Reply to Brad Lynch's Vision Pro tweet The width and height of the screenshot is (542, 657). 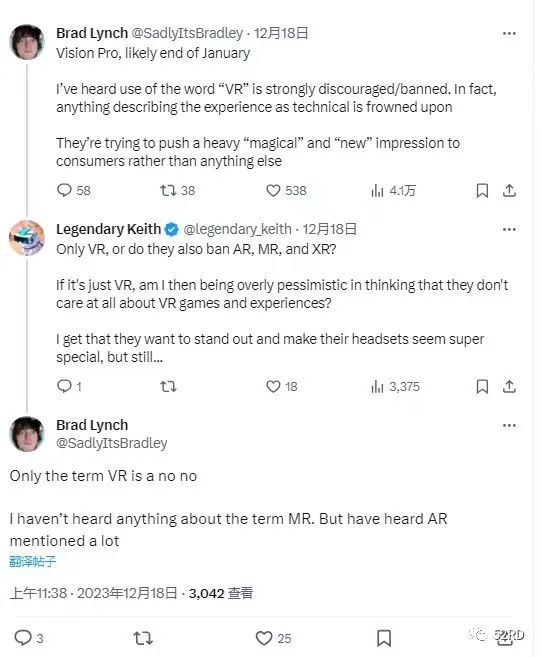[x=64, y=191]
